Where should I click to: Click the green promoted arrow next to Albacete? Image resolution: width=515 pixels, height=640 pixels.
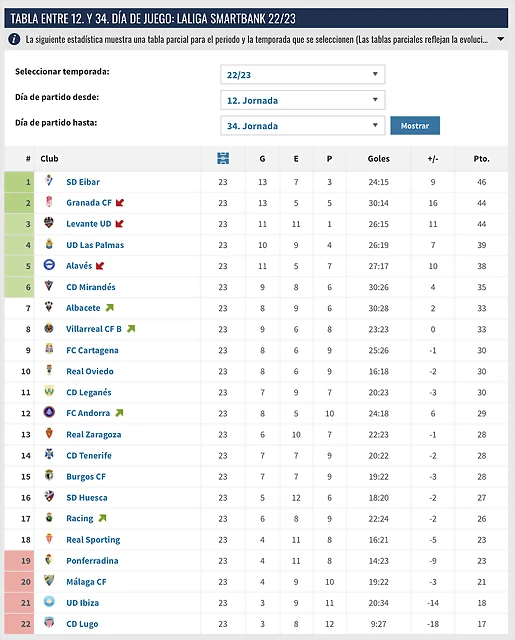(109, 308)
